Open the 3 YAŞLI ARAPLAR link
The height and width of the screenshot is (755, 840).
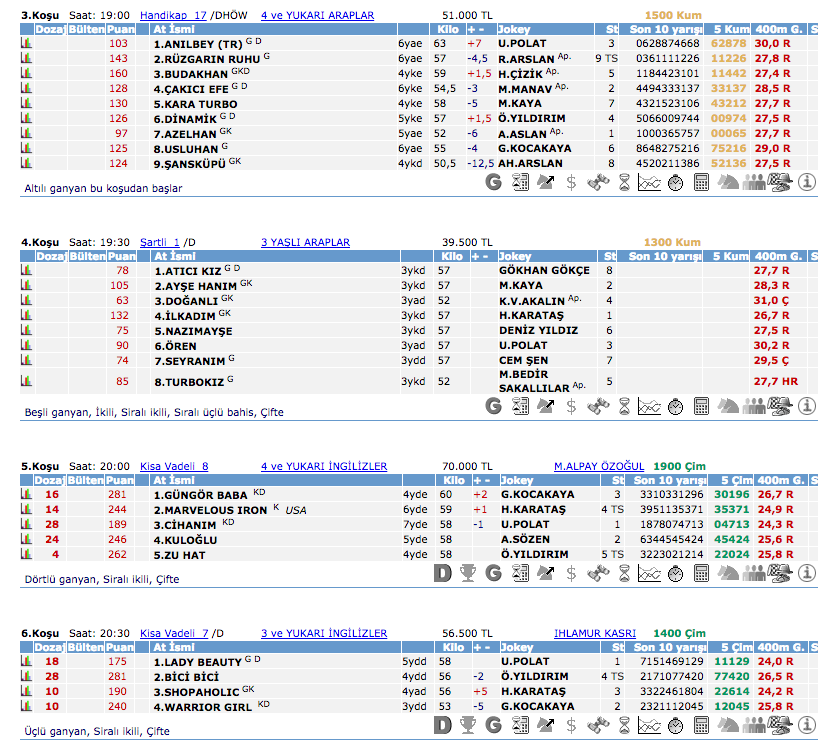(305, 242)
